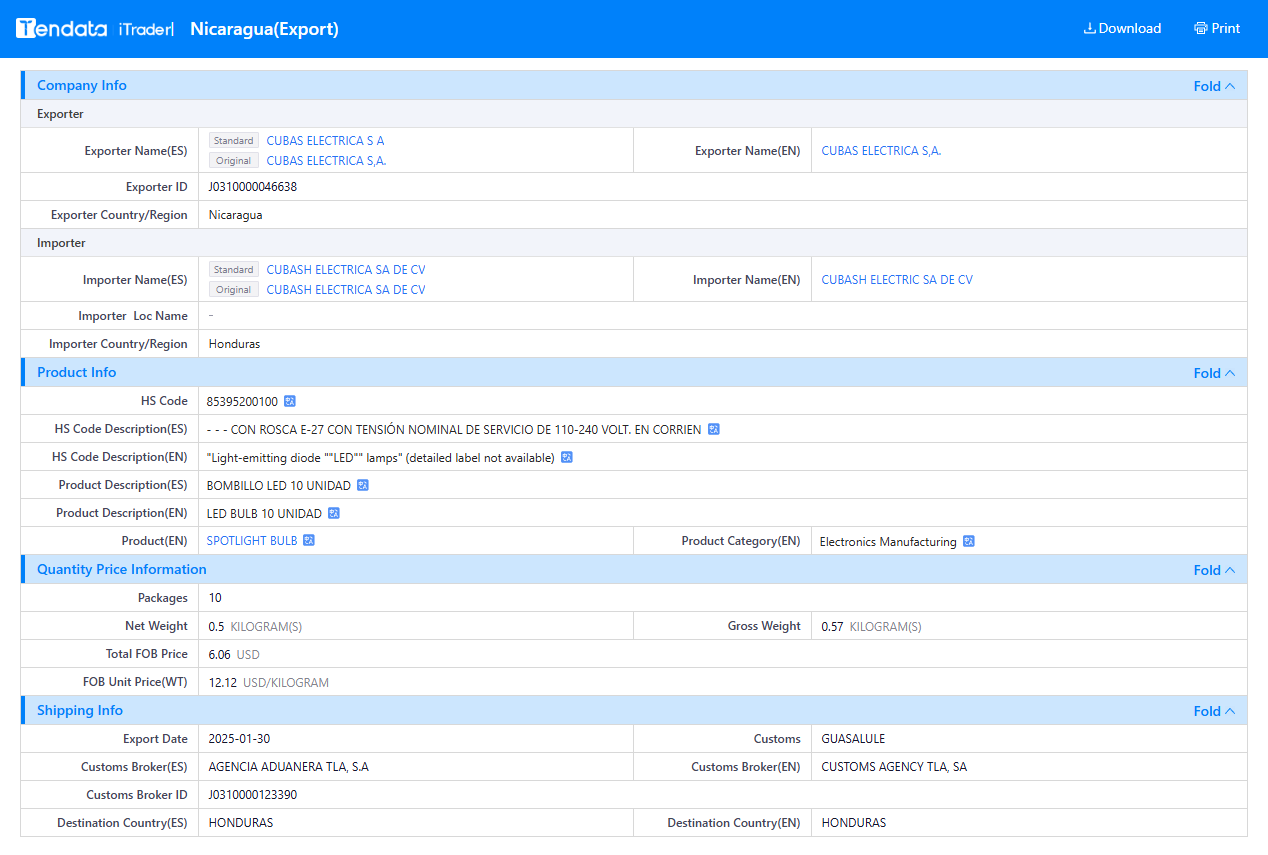The height and width of the screenshot is (855, 1268).
Task: Open standard exporter CUBAS ELECTRICA S A link
Action: 325,141
